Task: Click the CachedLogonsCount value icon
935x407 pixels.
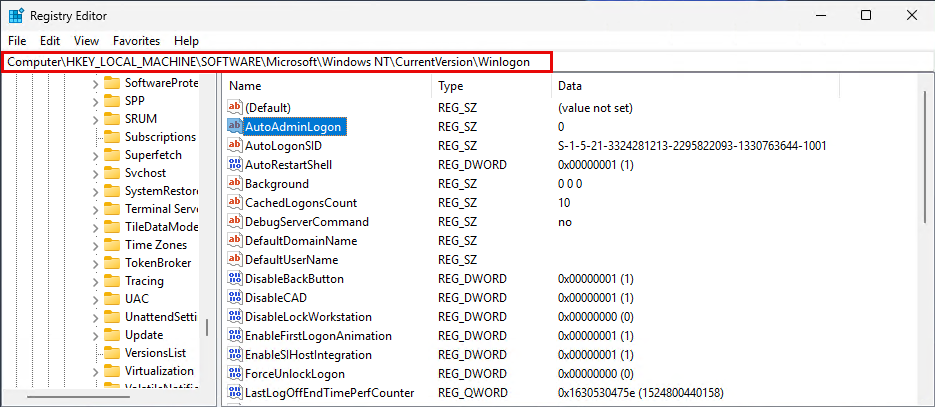Action: click(x=235, y=203)
